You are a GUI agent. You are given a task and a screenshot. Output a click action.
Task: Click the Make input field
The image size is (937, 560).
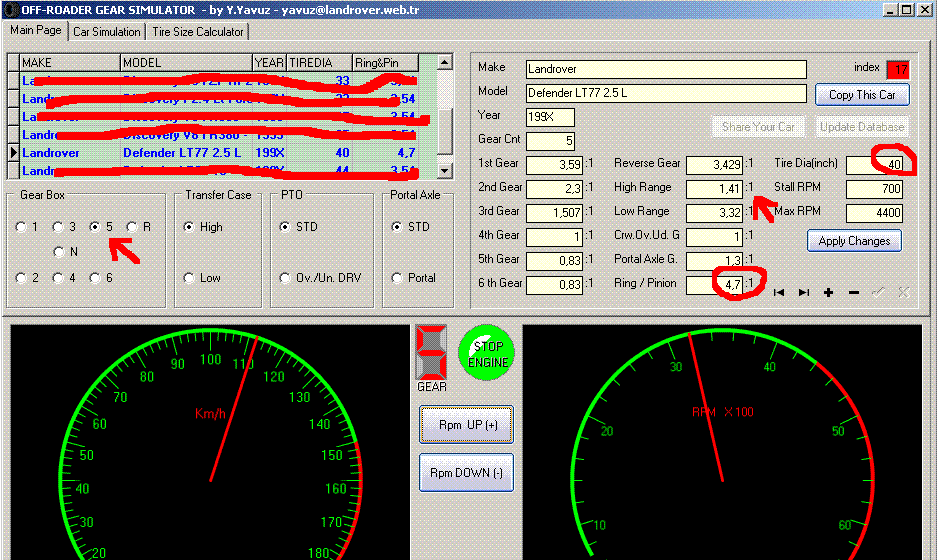pos(666,69)
